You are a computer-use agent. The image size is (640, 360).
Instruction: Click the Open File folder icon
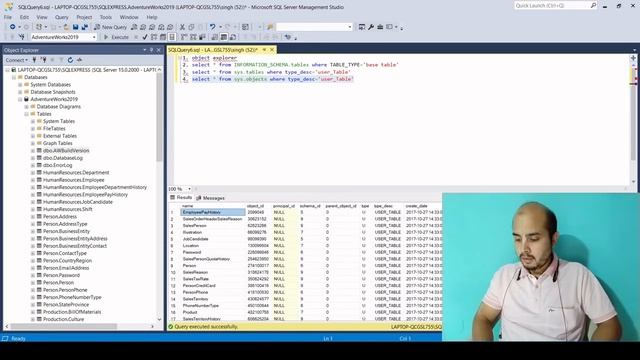(x=66, y=27)
